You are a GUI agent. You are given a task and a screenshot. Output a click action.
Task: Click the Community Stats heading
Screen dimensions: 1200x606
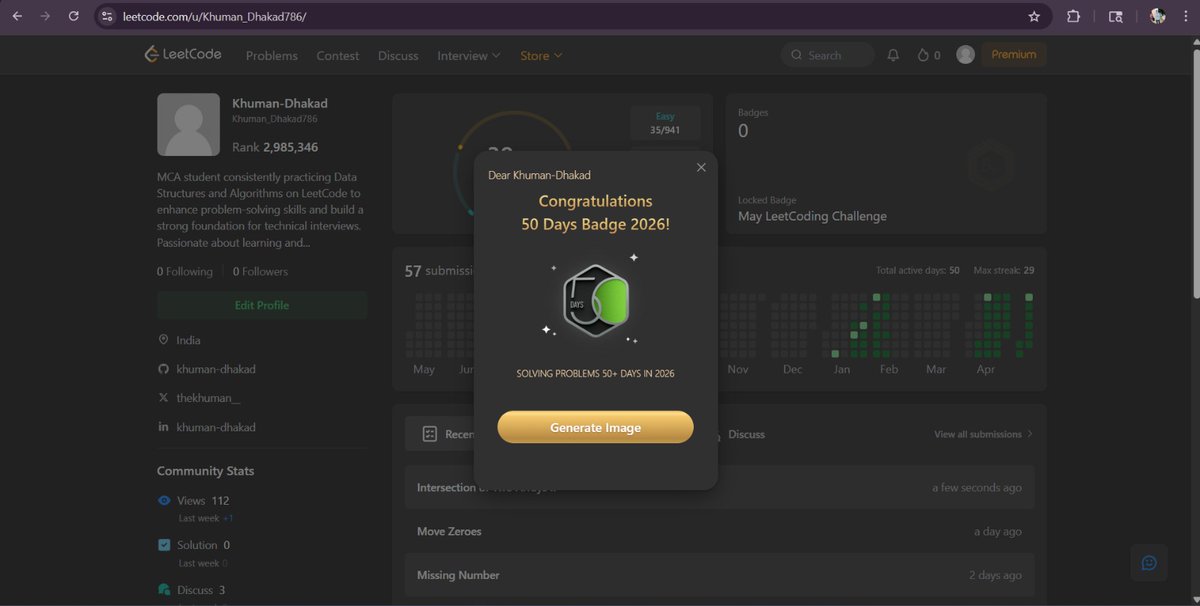[x=205, y=471]
